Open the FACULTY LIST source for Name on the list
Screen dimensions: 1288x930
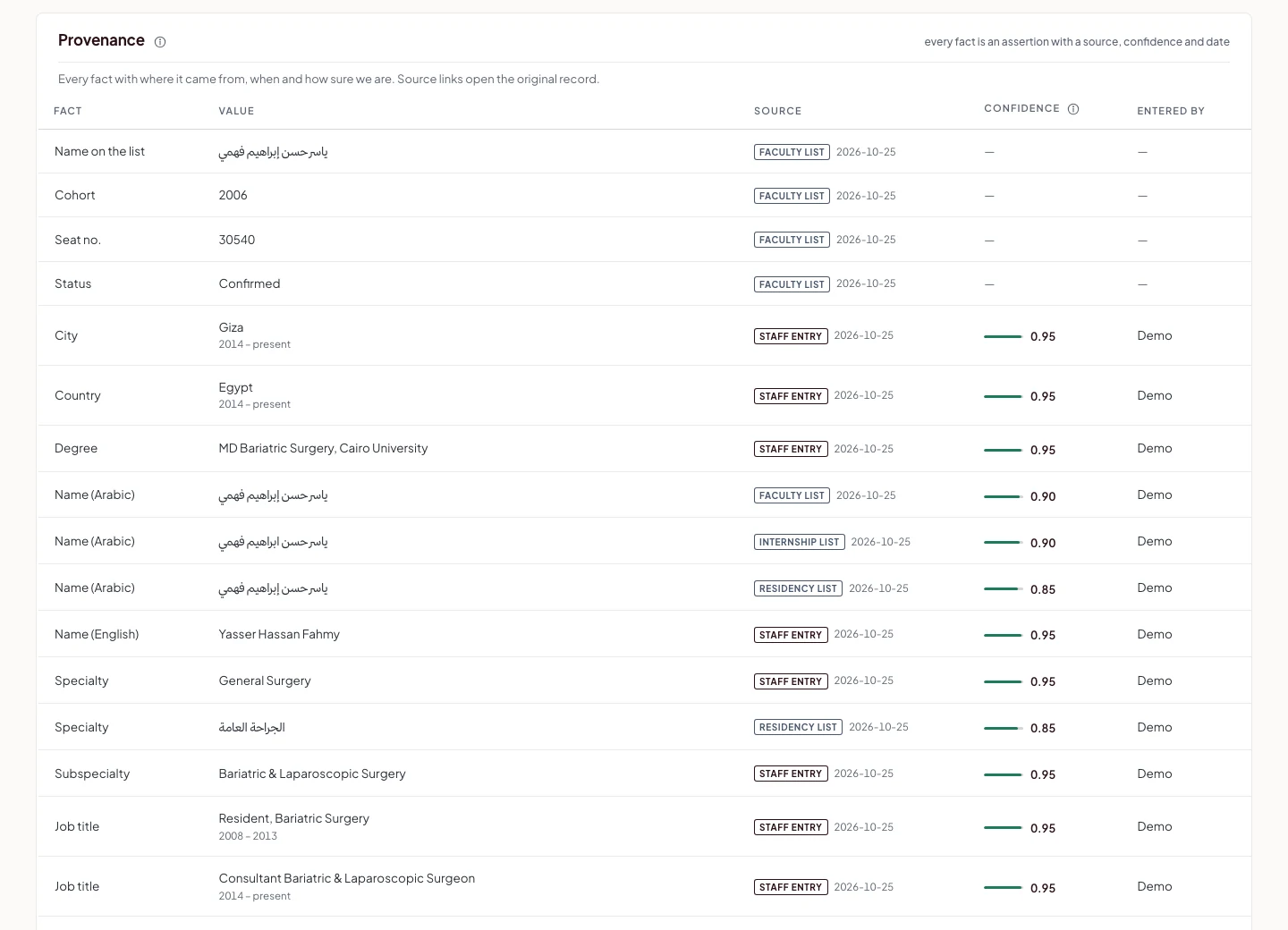792,152
